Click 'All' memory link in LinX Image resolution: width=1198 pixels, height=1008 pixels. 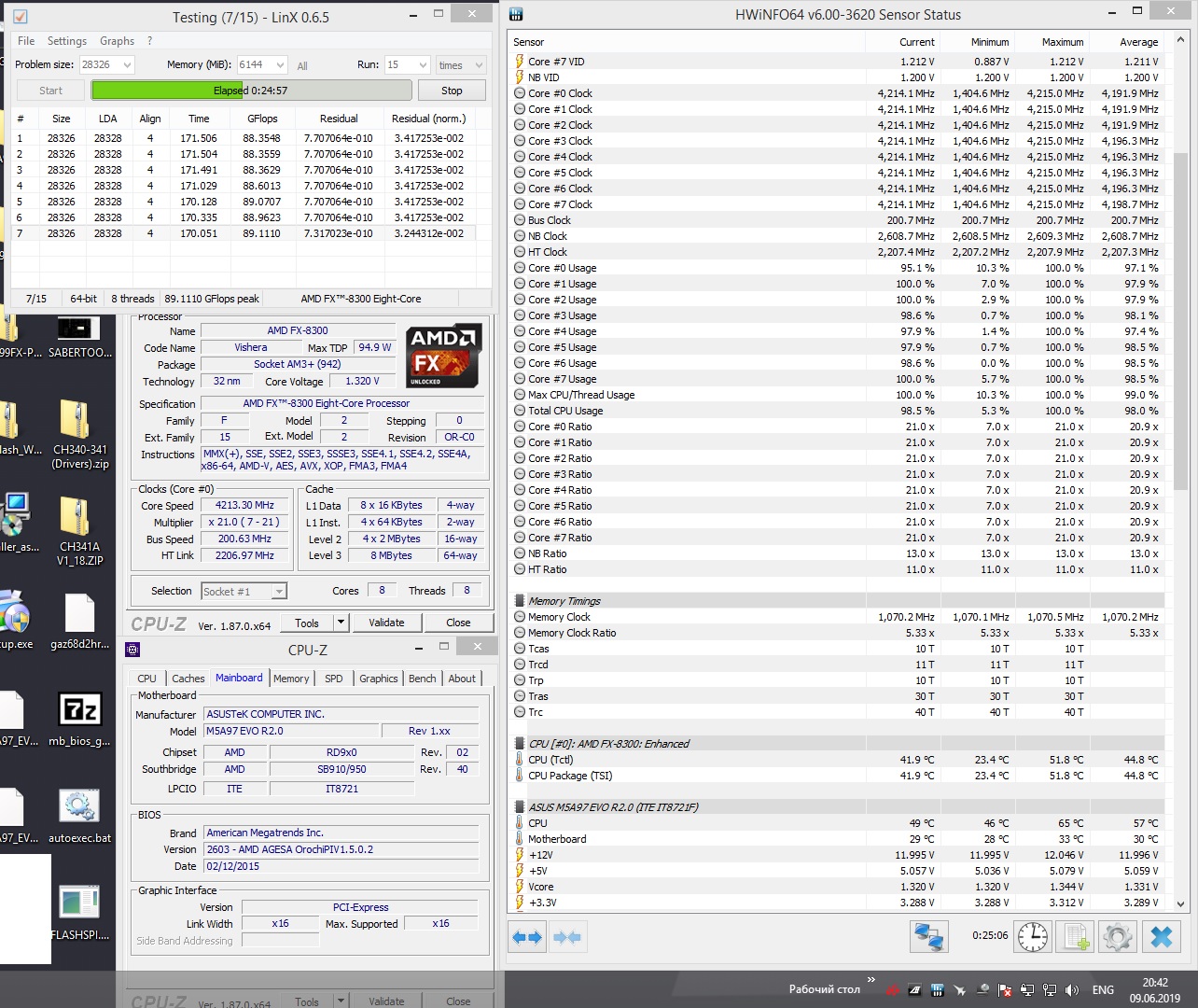pos(302,65)
